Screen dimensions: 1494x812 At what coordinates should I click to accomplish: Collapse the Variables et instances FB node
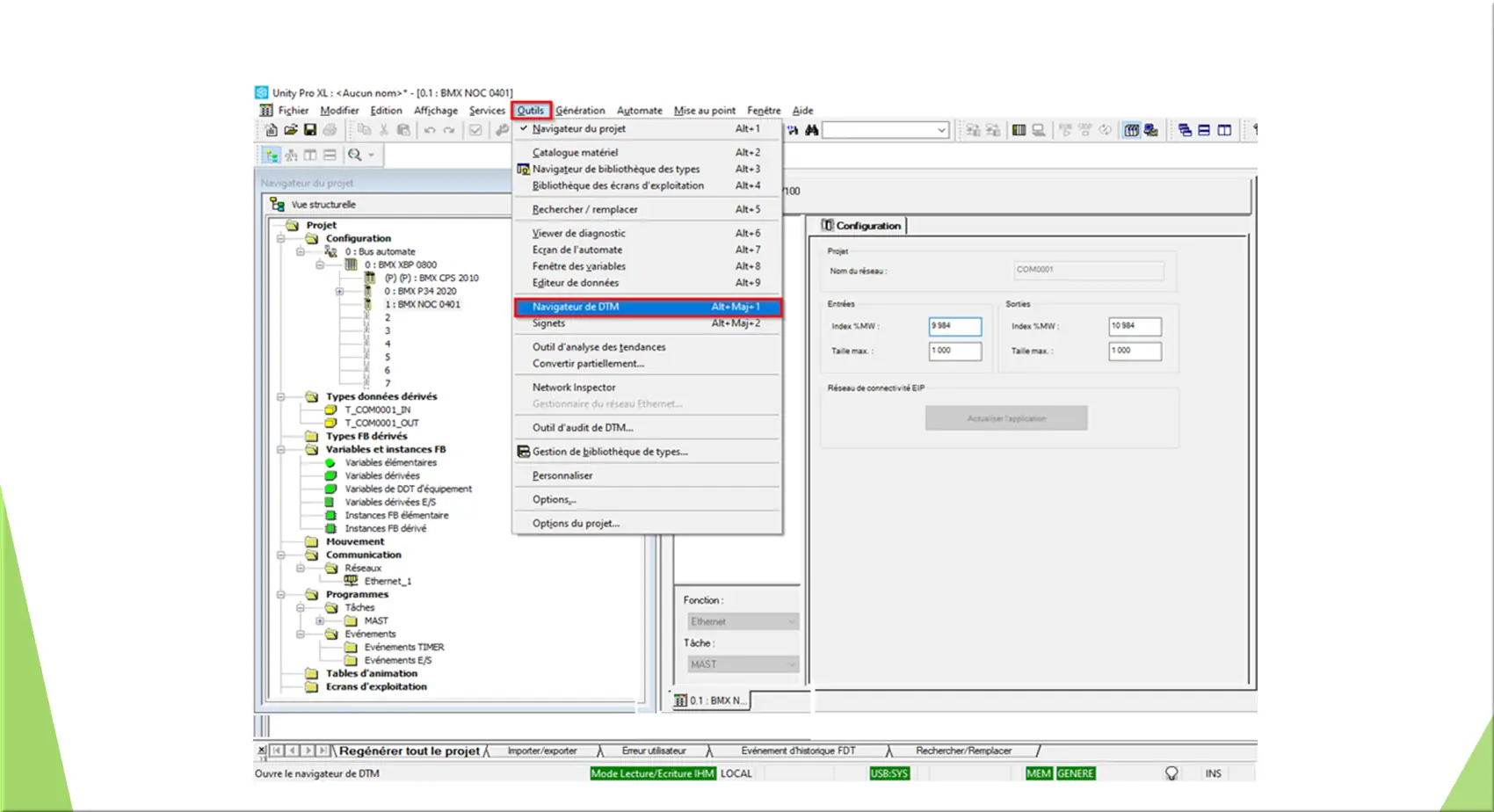(281, 449)
